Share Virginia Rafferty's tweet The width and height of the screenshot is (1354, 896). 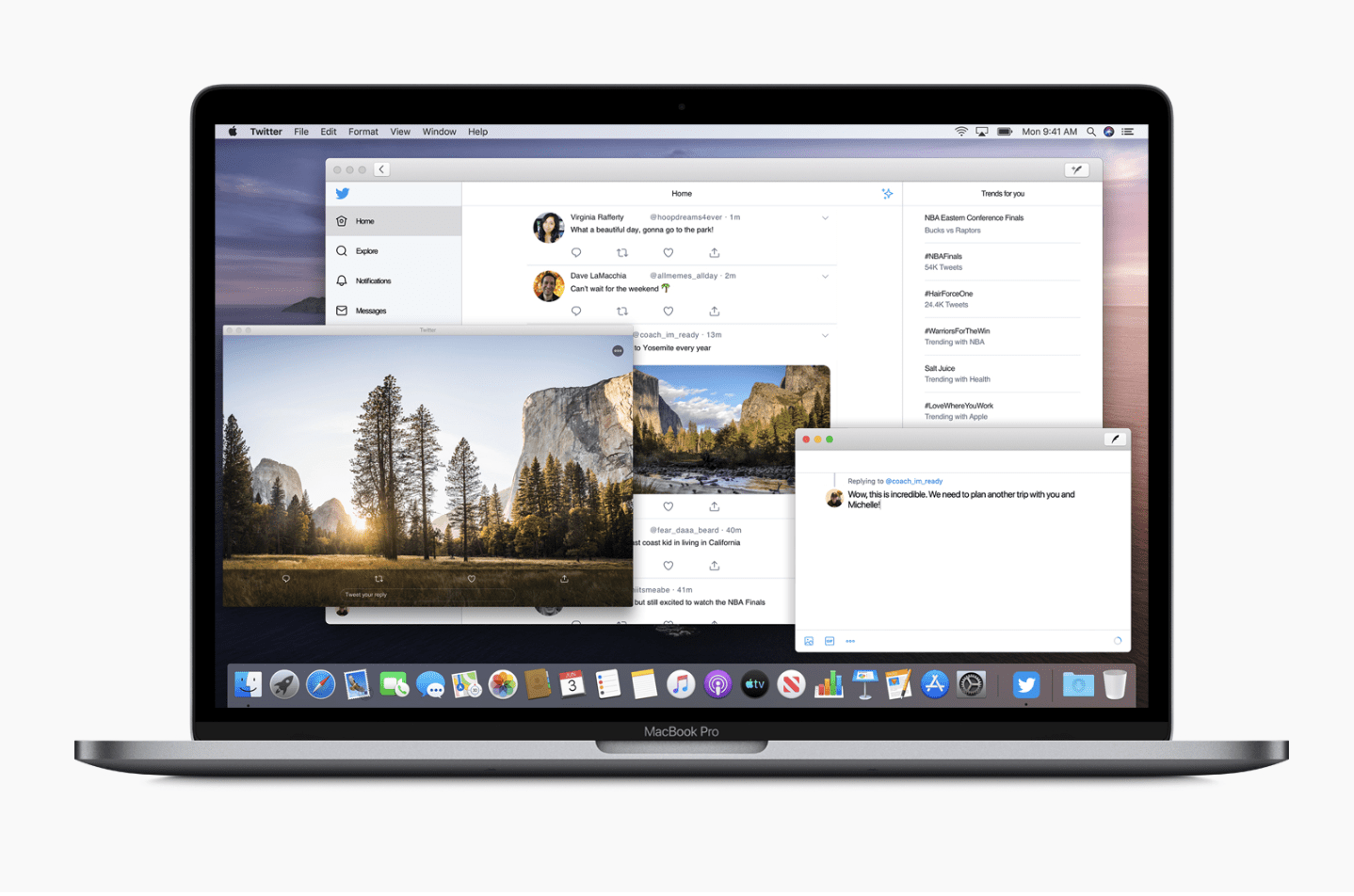714,252
